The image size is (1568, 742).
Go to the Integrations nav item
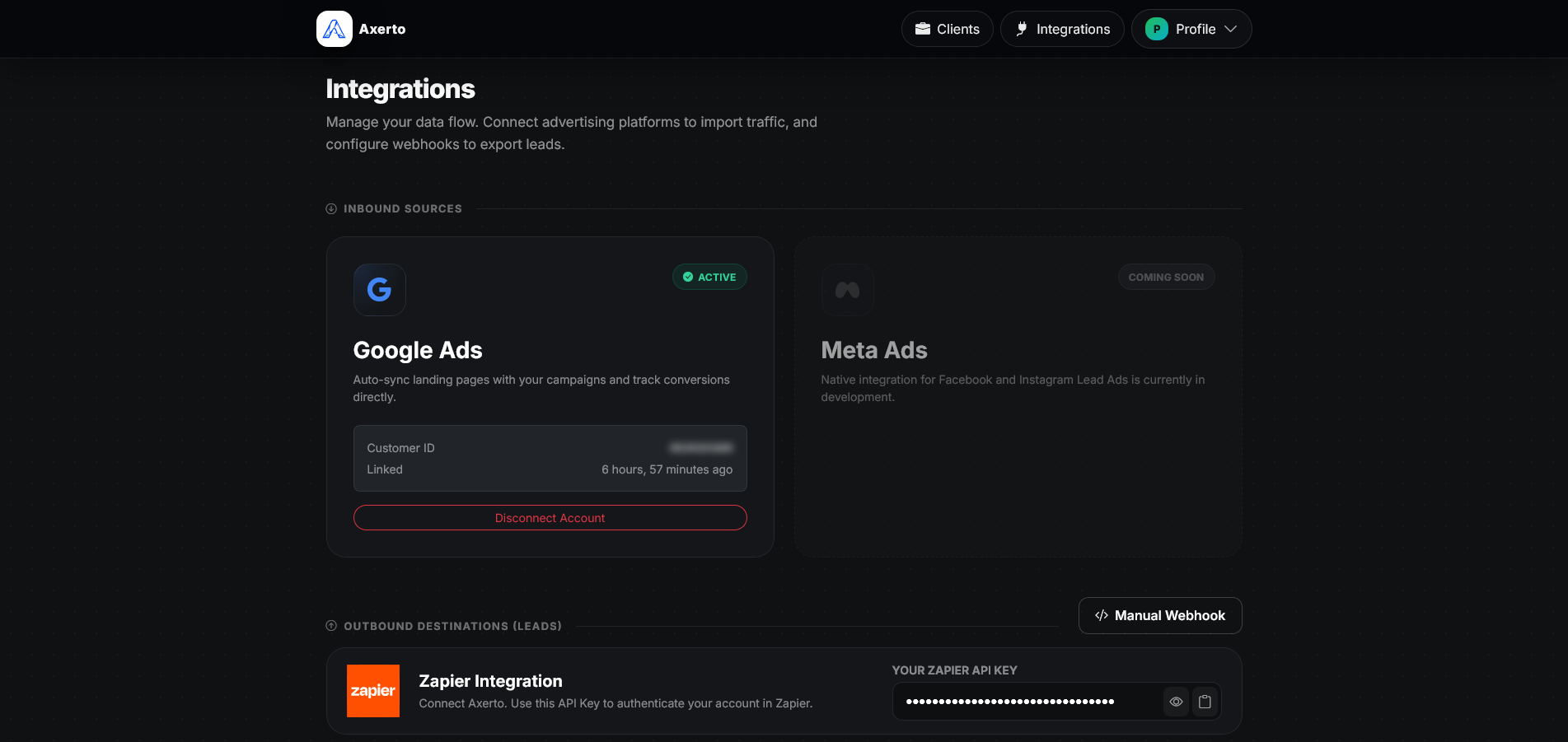tap(1061, 29)
